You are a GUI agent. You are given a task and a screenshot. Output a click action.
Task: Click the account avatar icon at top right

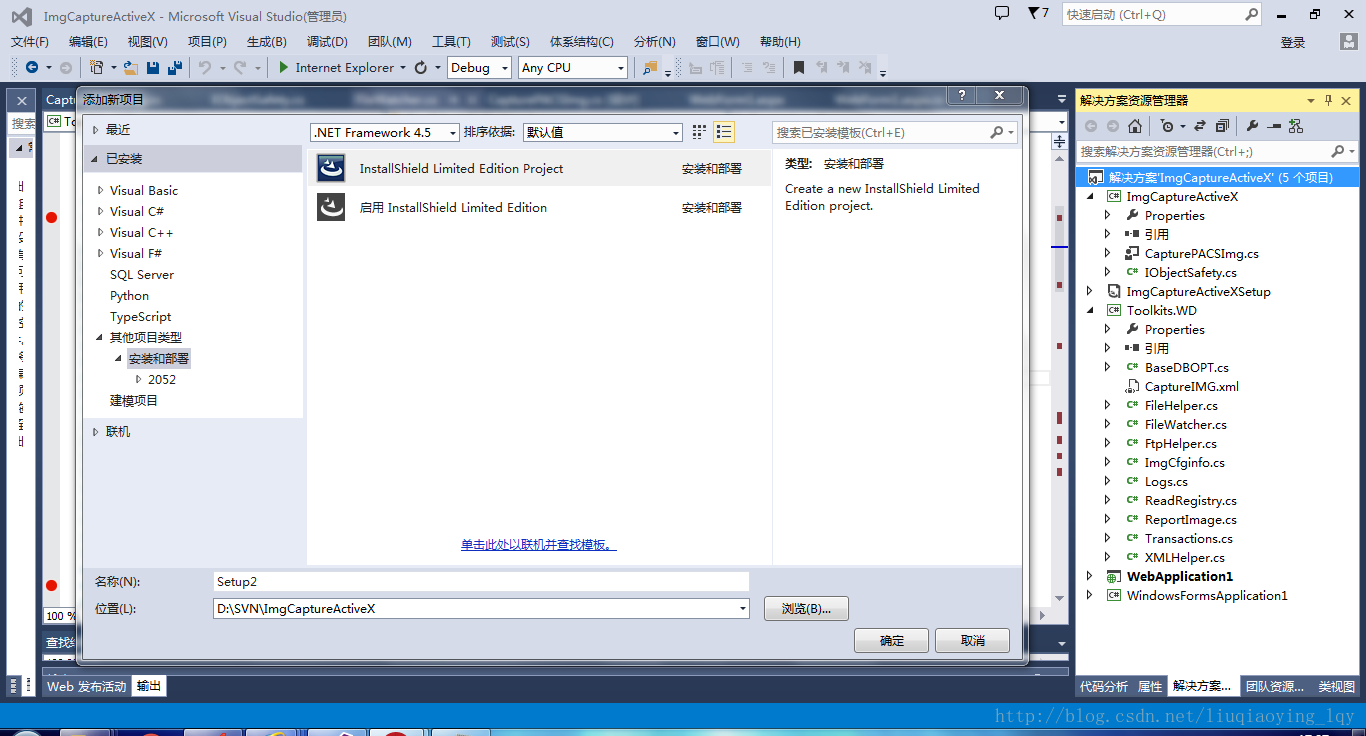point(1349,41)
